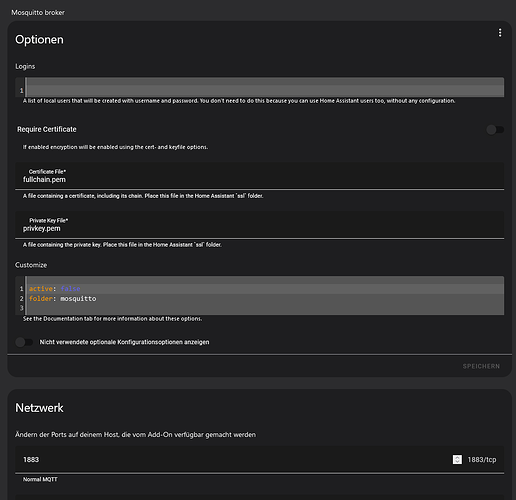
Task: Click the 'Nicht verwendete optionale Konfigurationsoptionen anzeigen' label
Action: point(124,342)
